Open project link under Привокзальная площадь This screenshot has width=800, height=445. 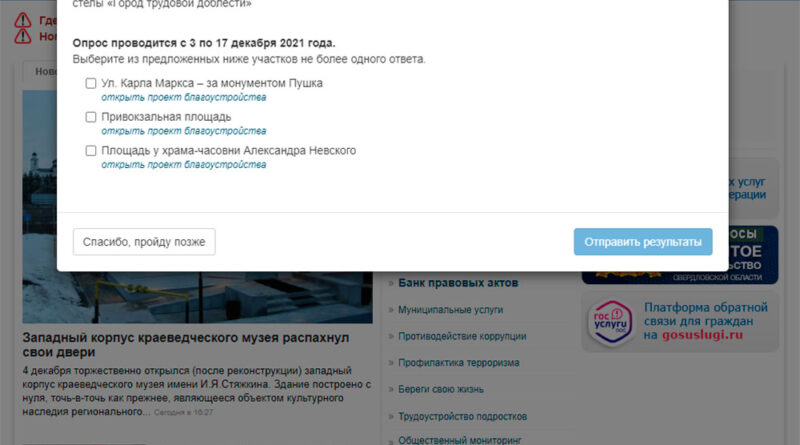184,131
